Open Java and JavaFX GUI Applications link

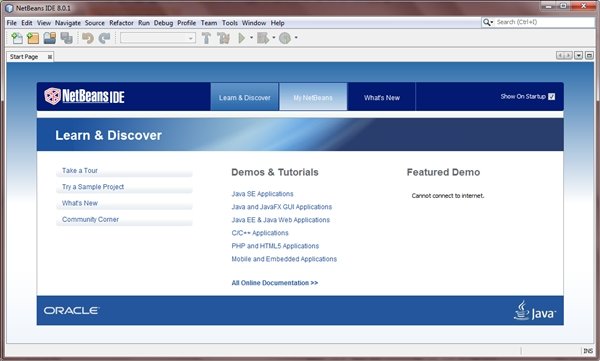click(282, 207)
